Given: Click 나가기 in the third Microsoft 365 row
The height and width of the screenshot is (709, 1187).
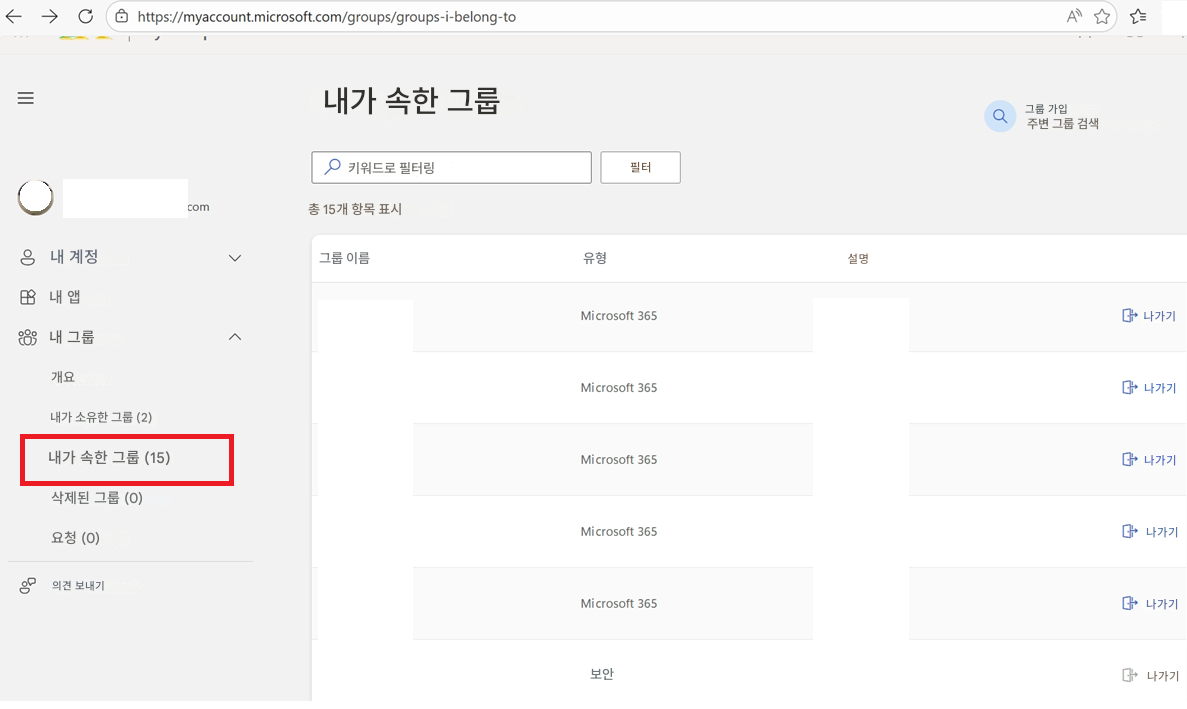Looking at the screenshot, I should [1149, 459].
